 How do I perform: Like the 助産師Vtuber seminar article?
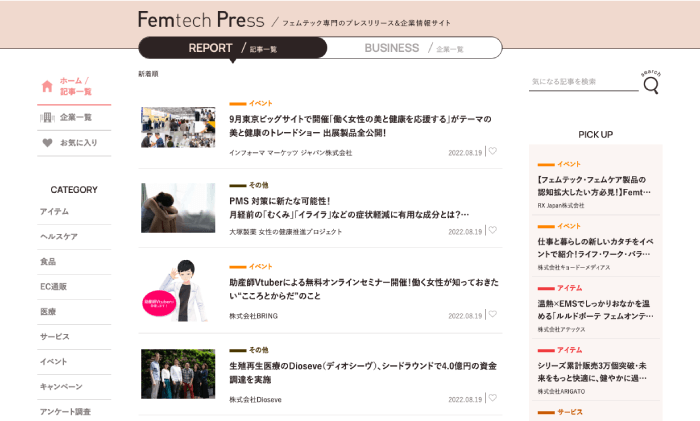493,314
